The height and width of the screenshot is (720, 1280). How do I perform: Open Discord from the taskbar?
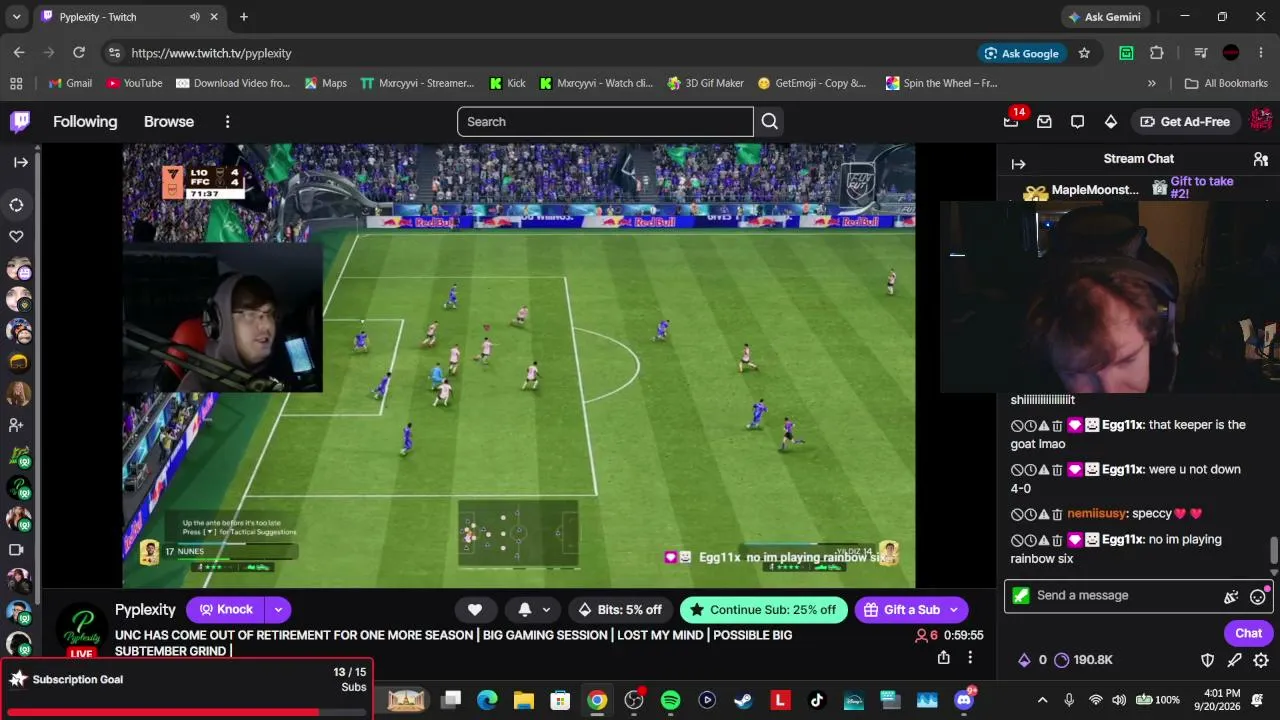tap(964, 700)
